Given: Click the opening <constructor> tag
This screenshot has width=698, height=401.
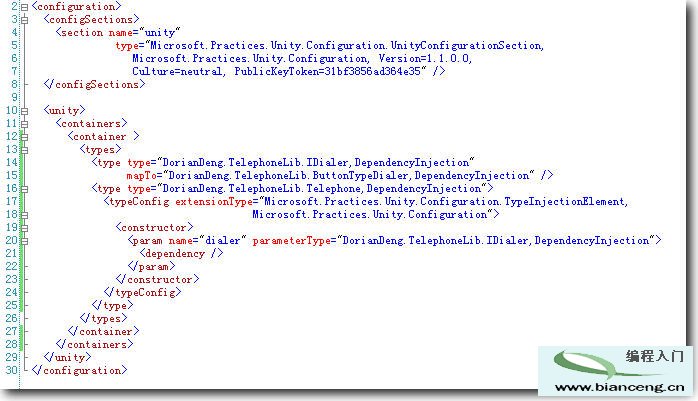Looking at the screenshot, I should (154, 227).
